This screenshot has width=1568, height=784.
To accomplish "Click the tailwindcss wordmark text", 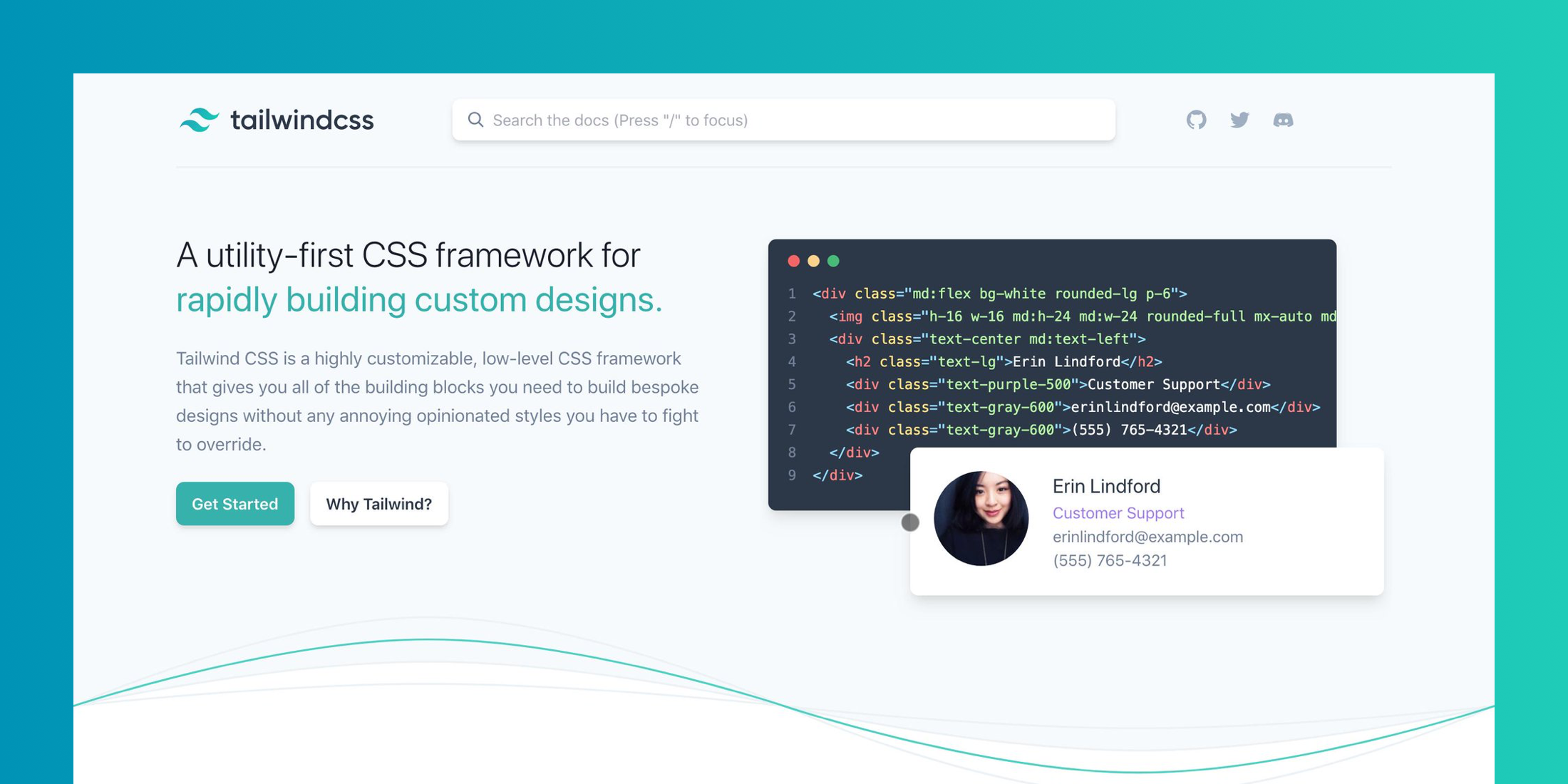I will pyautogui.click(x=302, y=120).
